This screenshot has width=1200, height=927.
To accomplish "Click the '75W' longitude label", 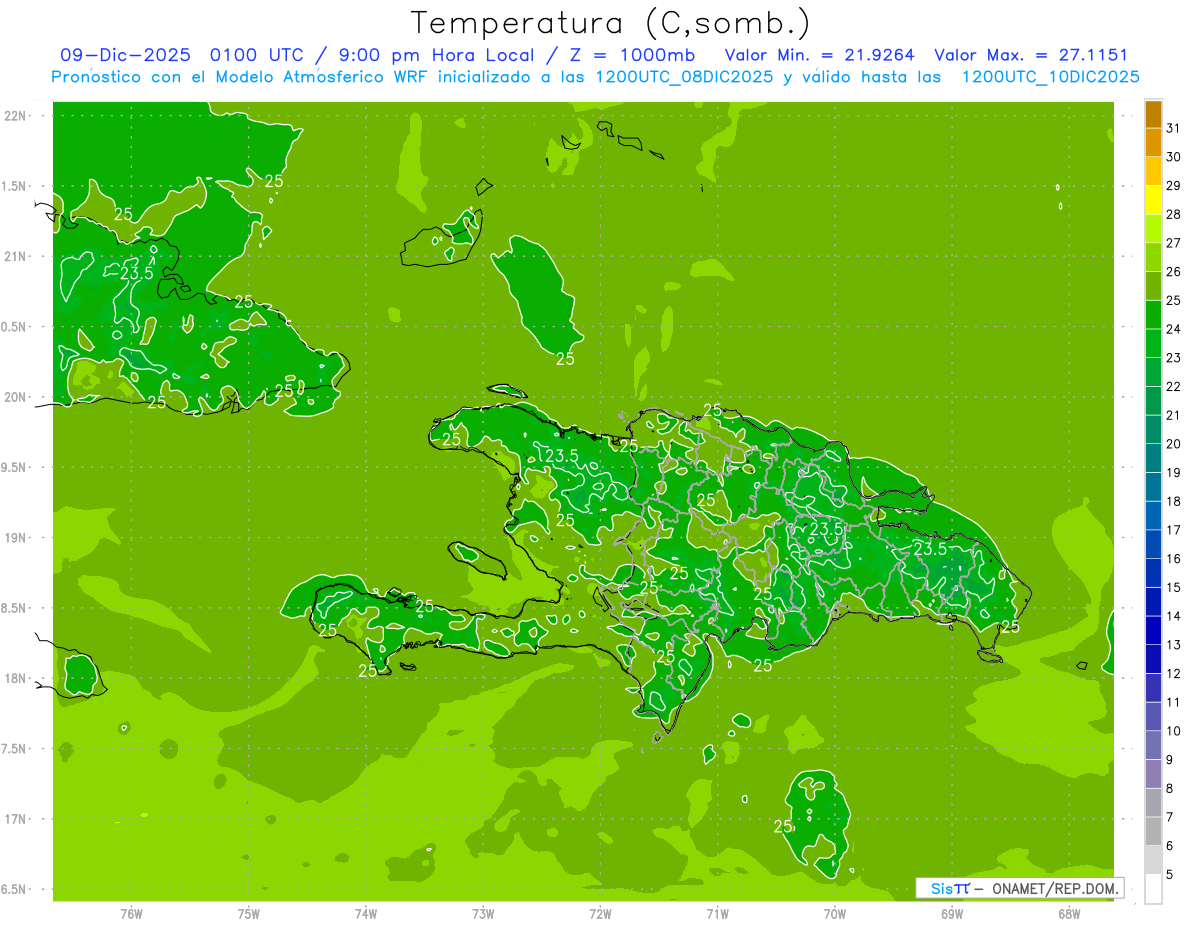I will pyautogui.click(x=249, y=913).
